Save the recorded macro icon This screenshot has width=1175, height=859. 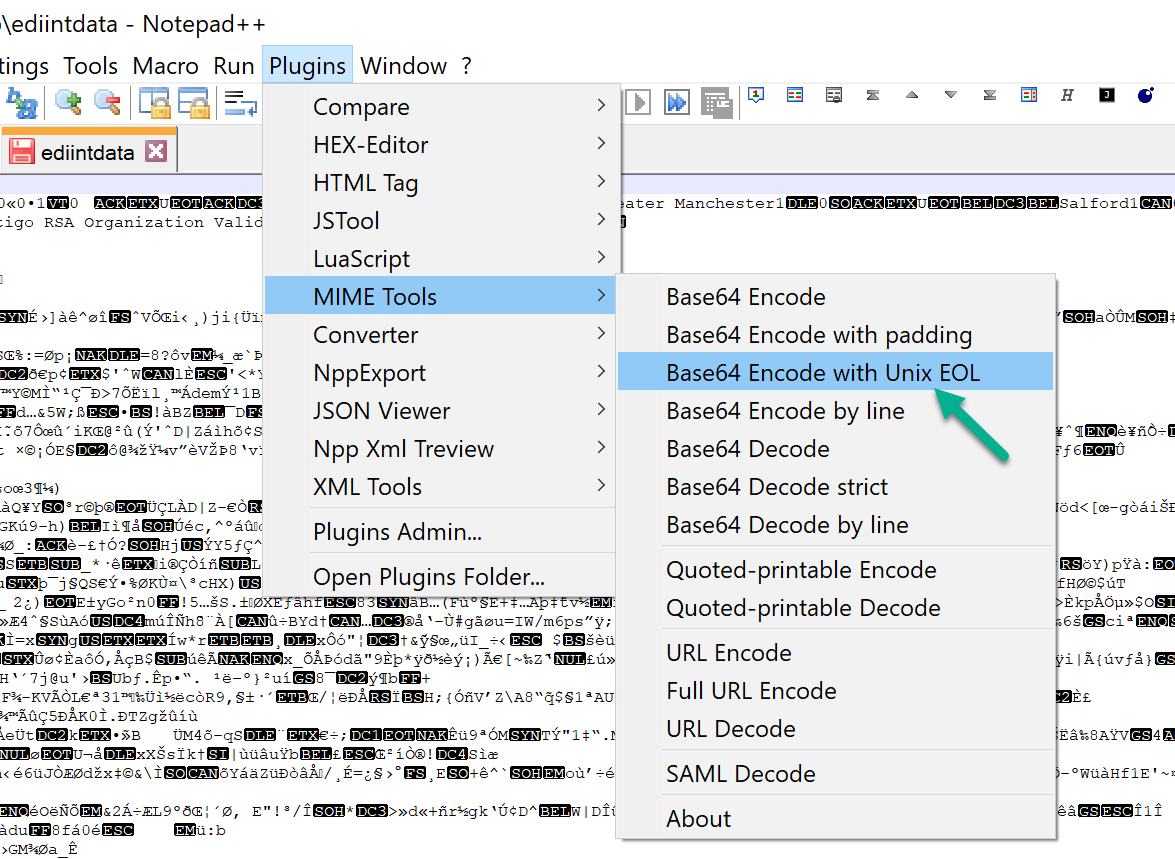(717, 100)
